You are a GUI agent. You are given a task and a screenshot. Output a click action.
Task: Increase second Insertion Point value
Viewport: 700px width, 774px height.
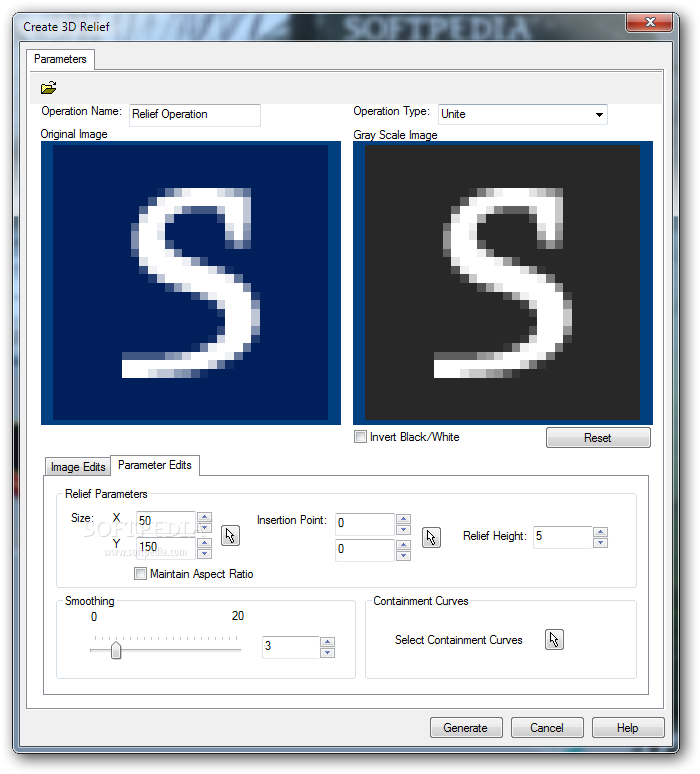pos(403,545)
